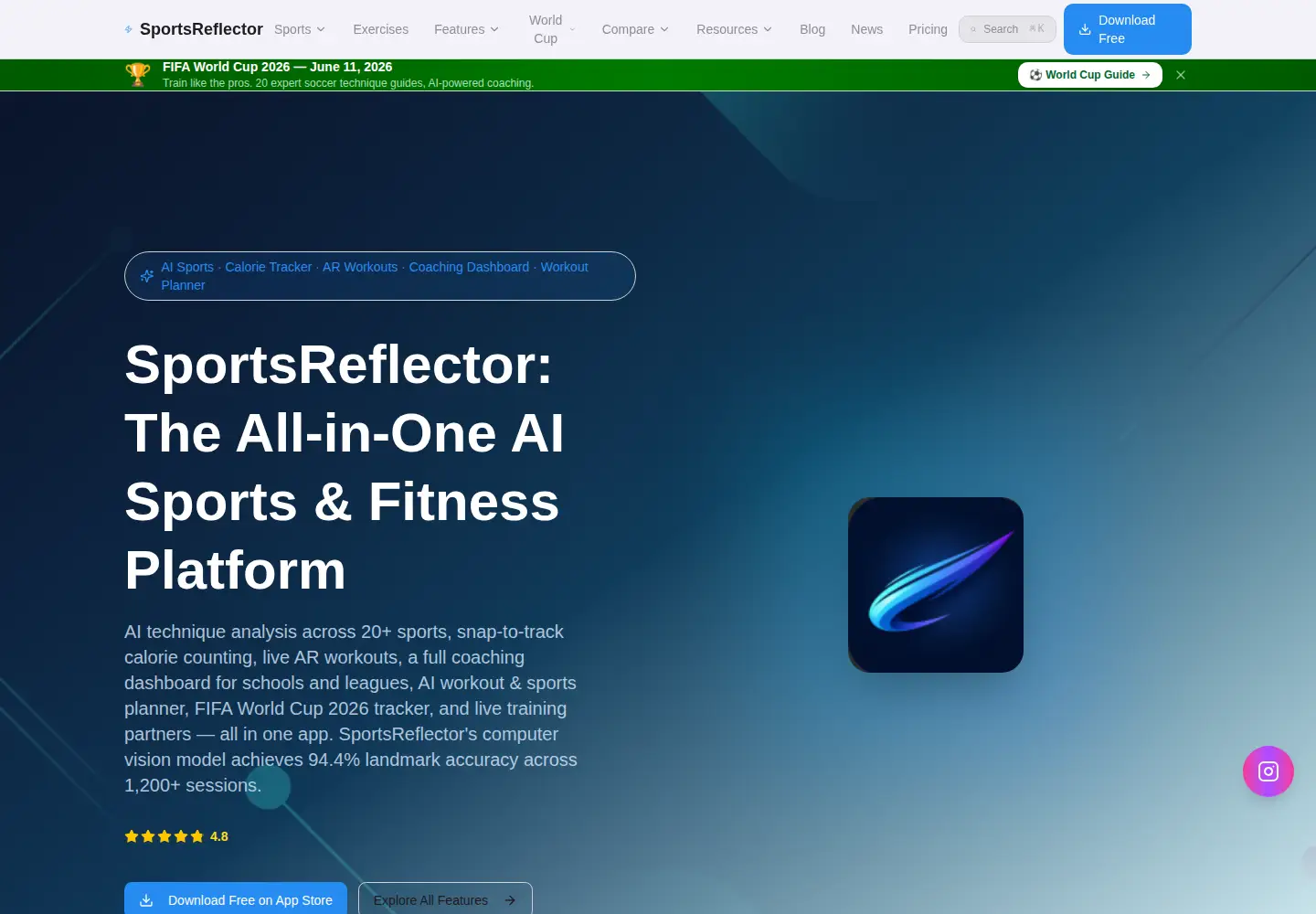
Task: Click 'Coaching Dashboard' text in pill
Action: pos(469,267)
